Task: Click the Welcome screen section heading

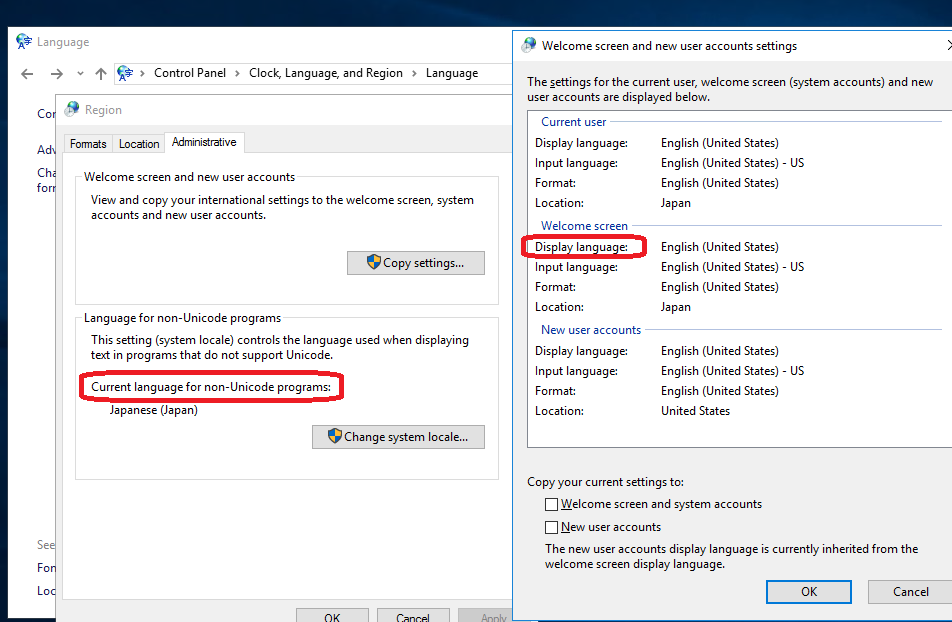Action: (584, 225)
